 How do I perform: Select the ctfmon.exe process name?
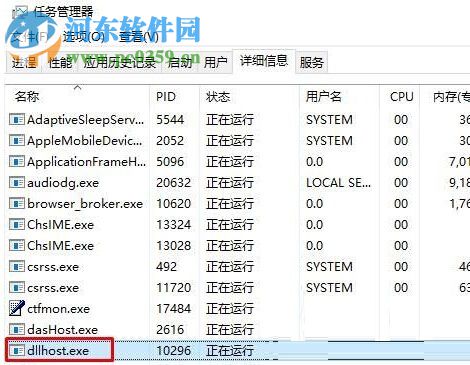point(59,309)
